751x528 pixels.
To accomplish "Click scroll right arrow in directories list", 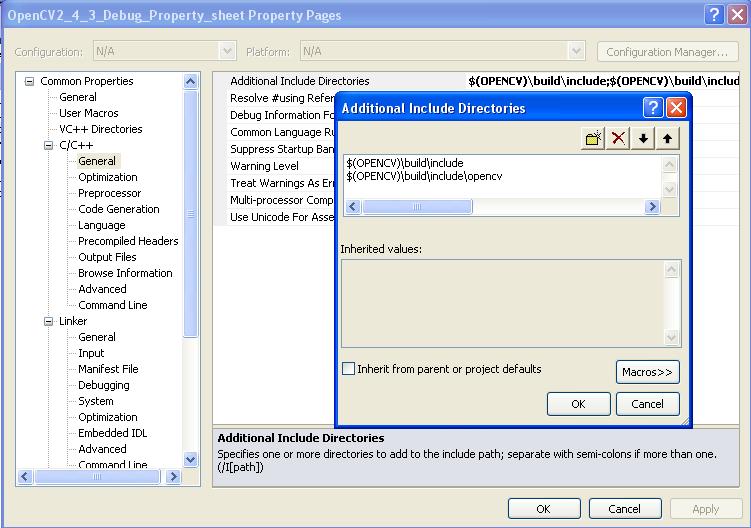I will (652, 207).
